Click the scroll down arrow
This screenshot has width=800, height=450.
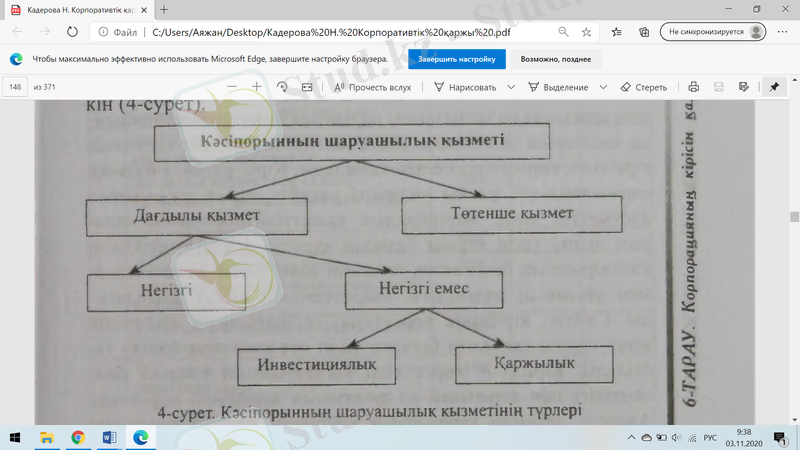(x=794, y=420)
